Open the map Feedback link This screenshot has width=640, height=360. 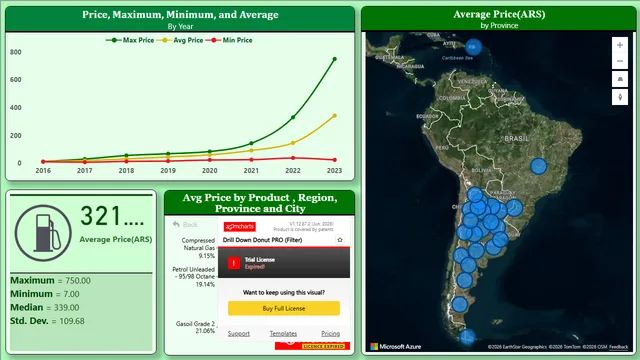coord(618,347)
